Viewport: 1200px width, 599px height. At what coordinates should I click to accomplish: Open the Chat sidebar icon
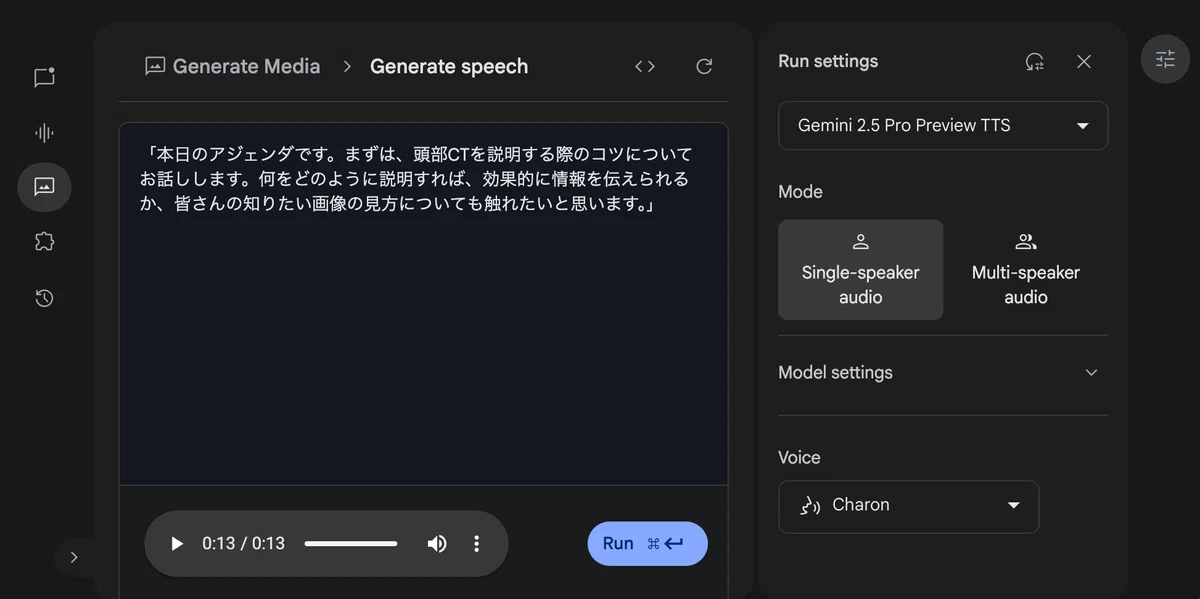[44, 78]
